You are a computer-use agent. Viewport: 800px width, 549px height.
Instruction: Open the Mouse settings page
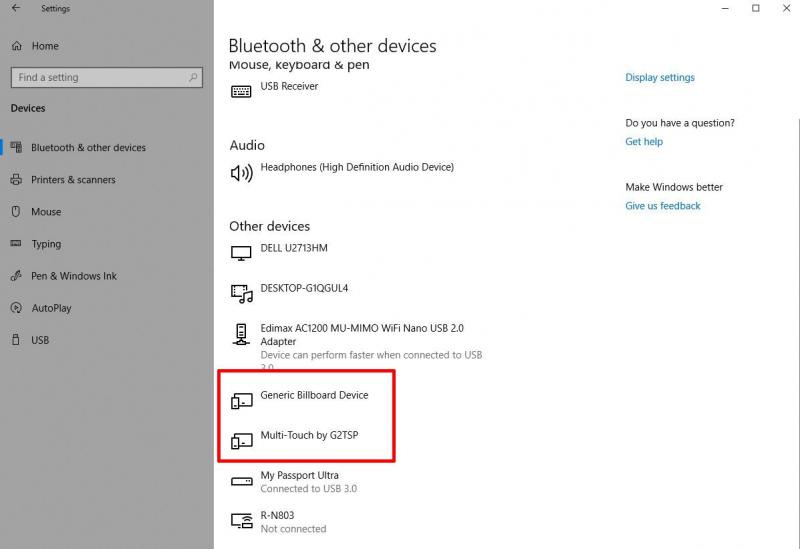[46, 212]
